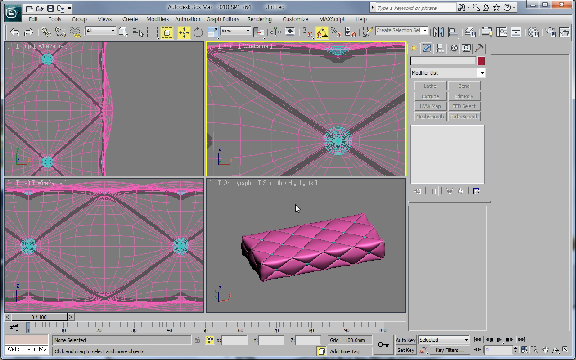Activate the Select and Scale tool
Viewport: 576px width, 360px height.
pos(213,32)
